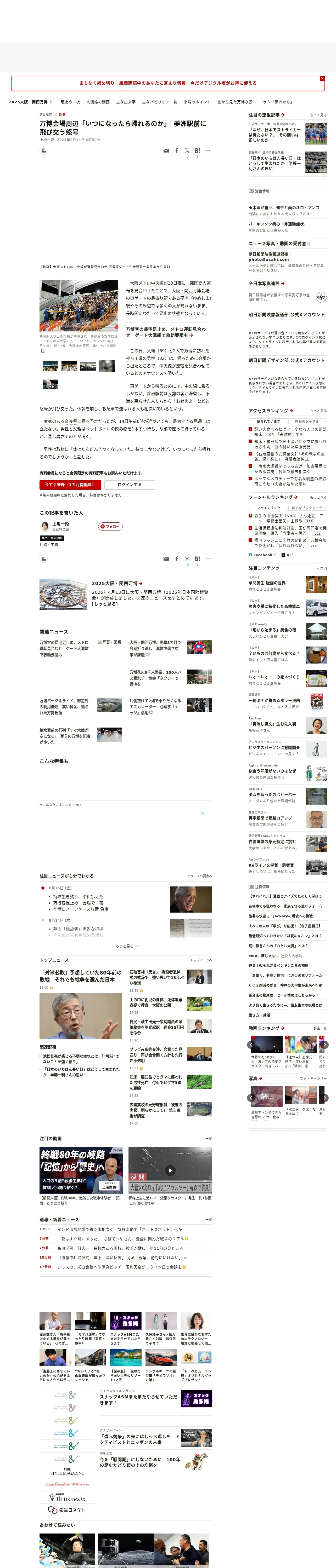
Task: Click bottom envelope mail share icon
Action: pos(166,559)
